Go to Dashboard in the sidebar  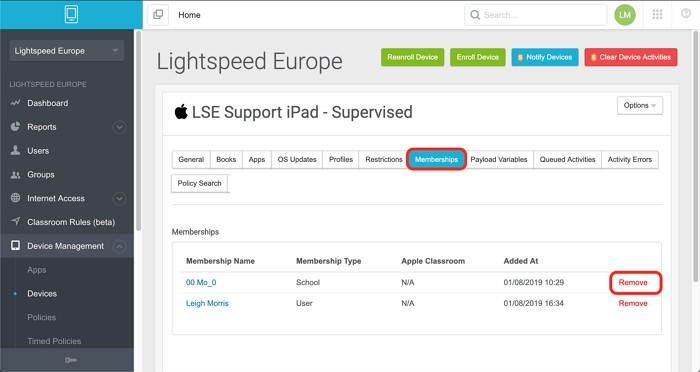(48, 103)
